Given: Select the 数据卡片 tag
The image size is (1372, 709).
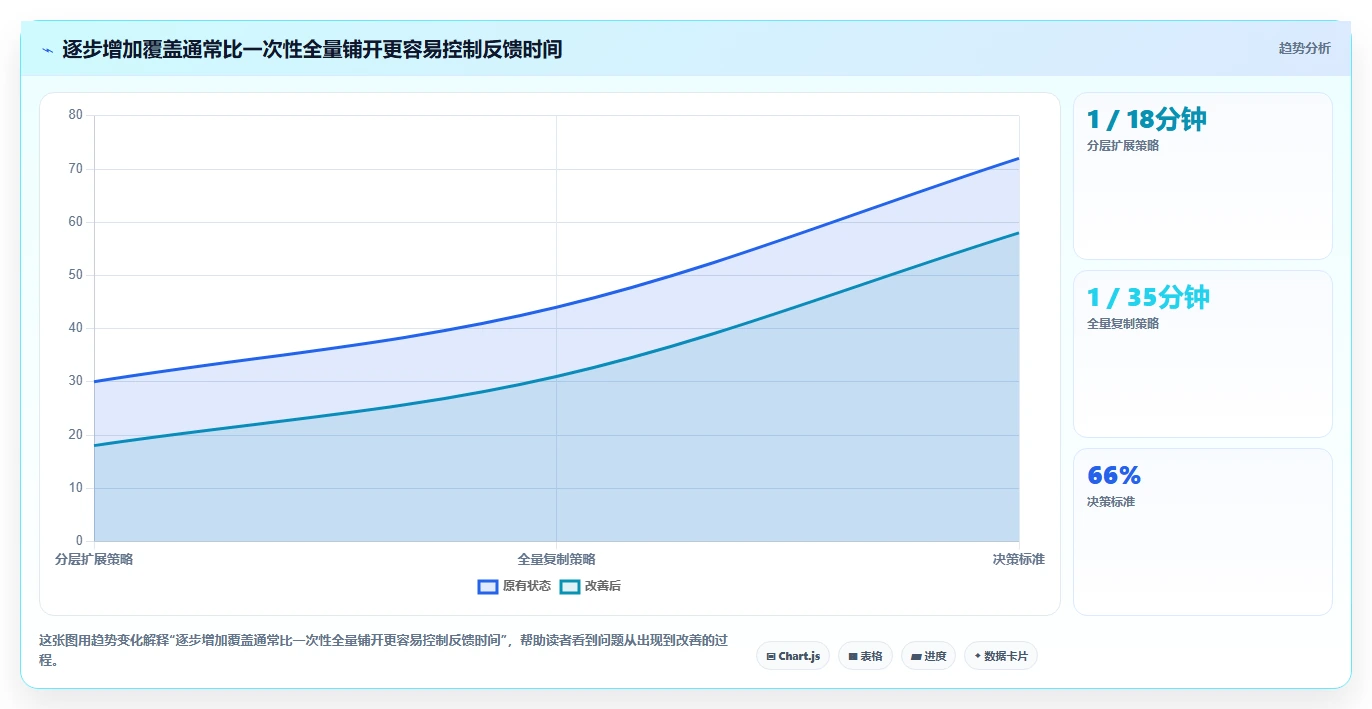Looking at the screenshot, I should coord(1001,656).
